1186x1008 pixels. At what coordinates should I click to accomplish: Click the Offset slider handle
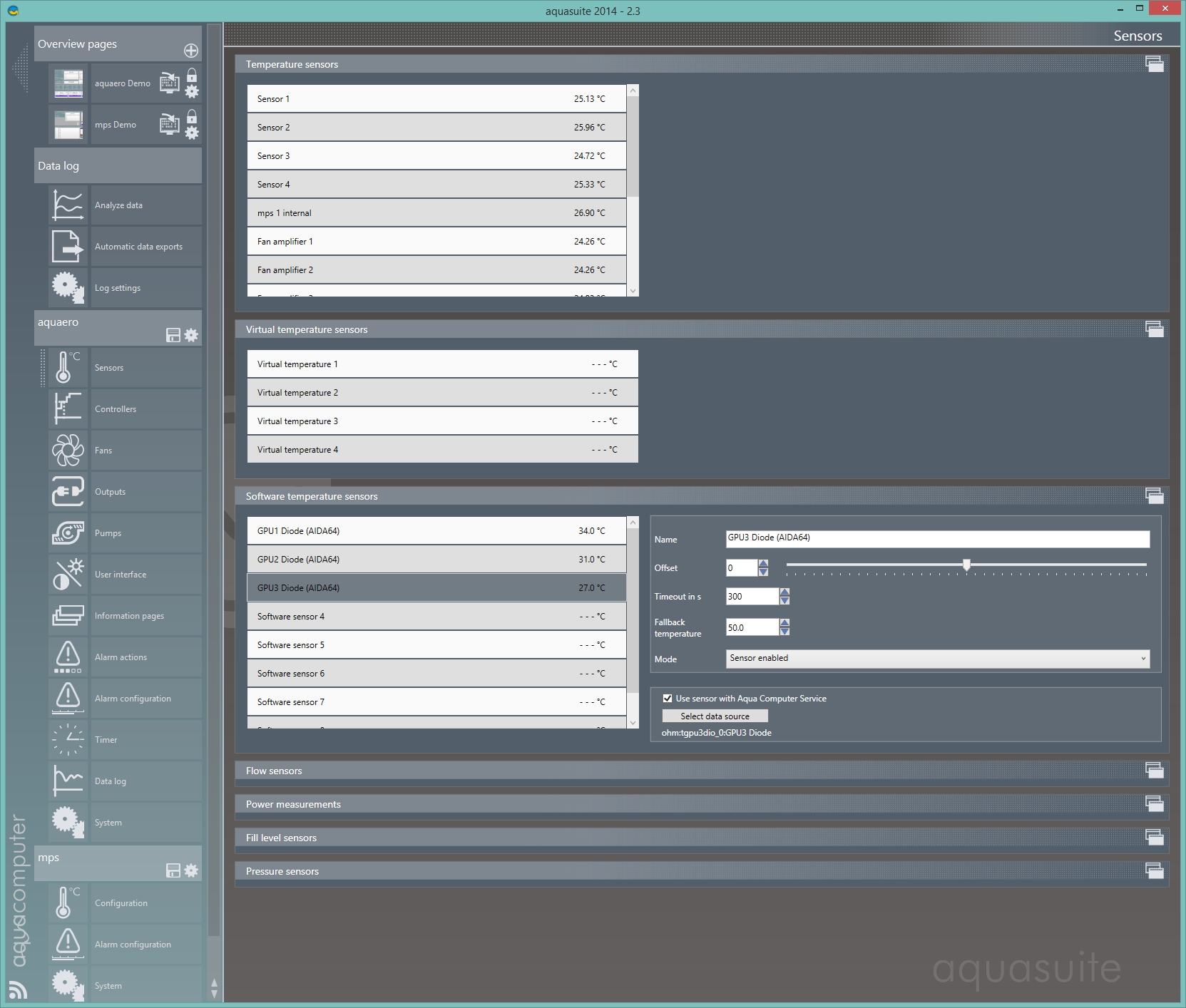pos(966,565)
